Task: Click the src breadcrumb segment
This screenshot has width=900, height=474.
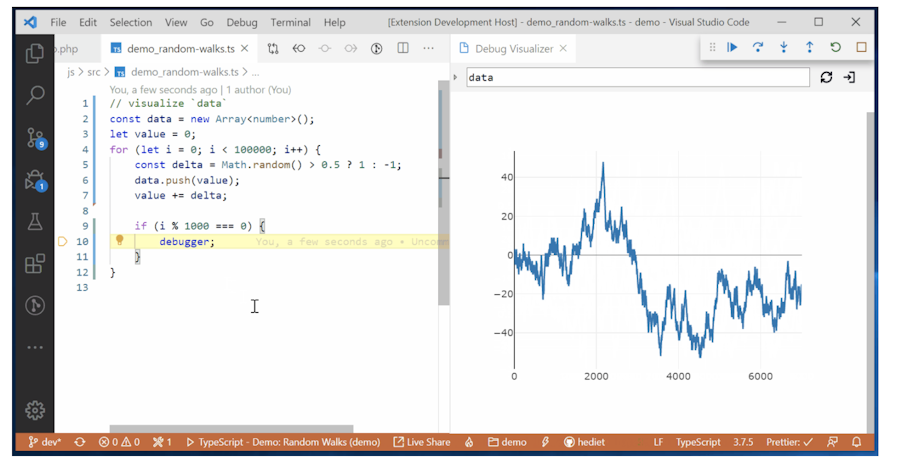Action: click(x=93, y=72)
